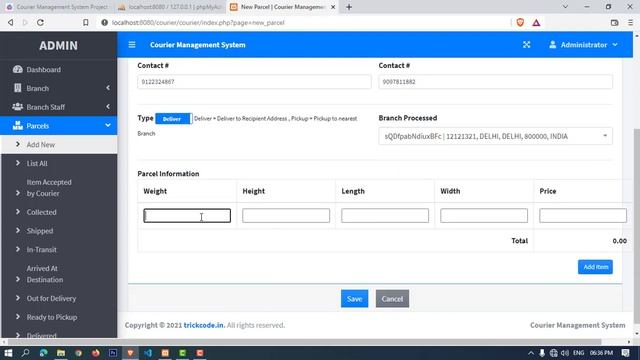Image resolution: width=640 pixels, height=360 pixels.
Task: Focus the Length input field
Action: [385, 216]
